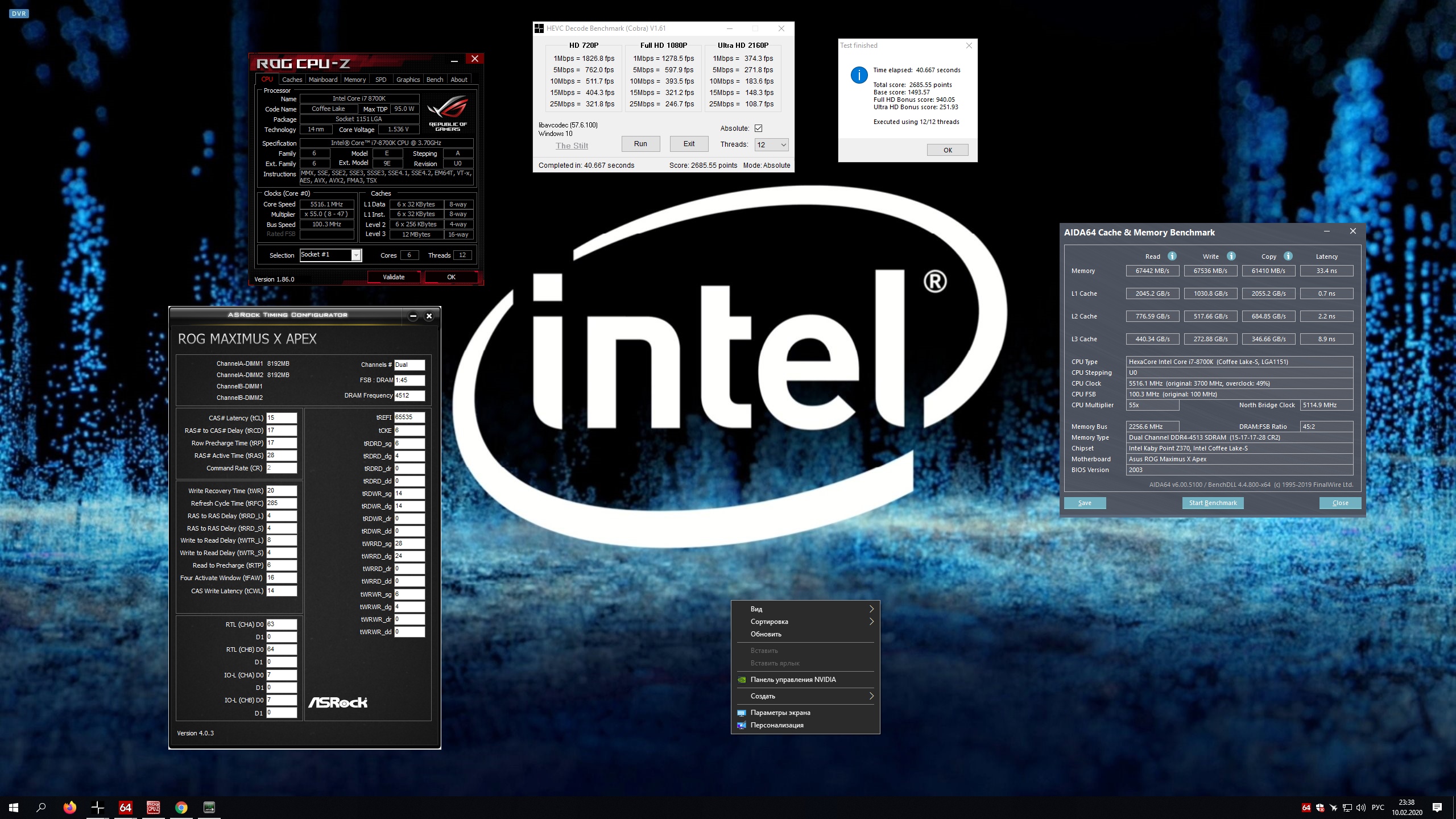This screenshot has width=1456, height=819.
Task: Click airplane tray icon
Action: (1333, 808)
